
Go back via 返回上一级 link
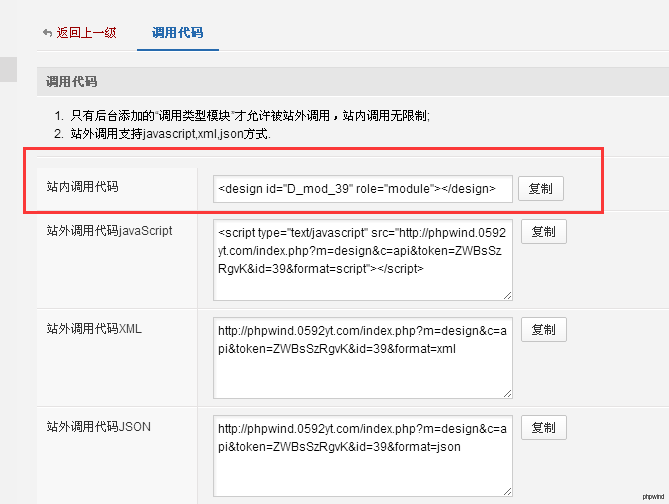pos(85,33)
